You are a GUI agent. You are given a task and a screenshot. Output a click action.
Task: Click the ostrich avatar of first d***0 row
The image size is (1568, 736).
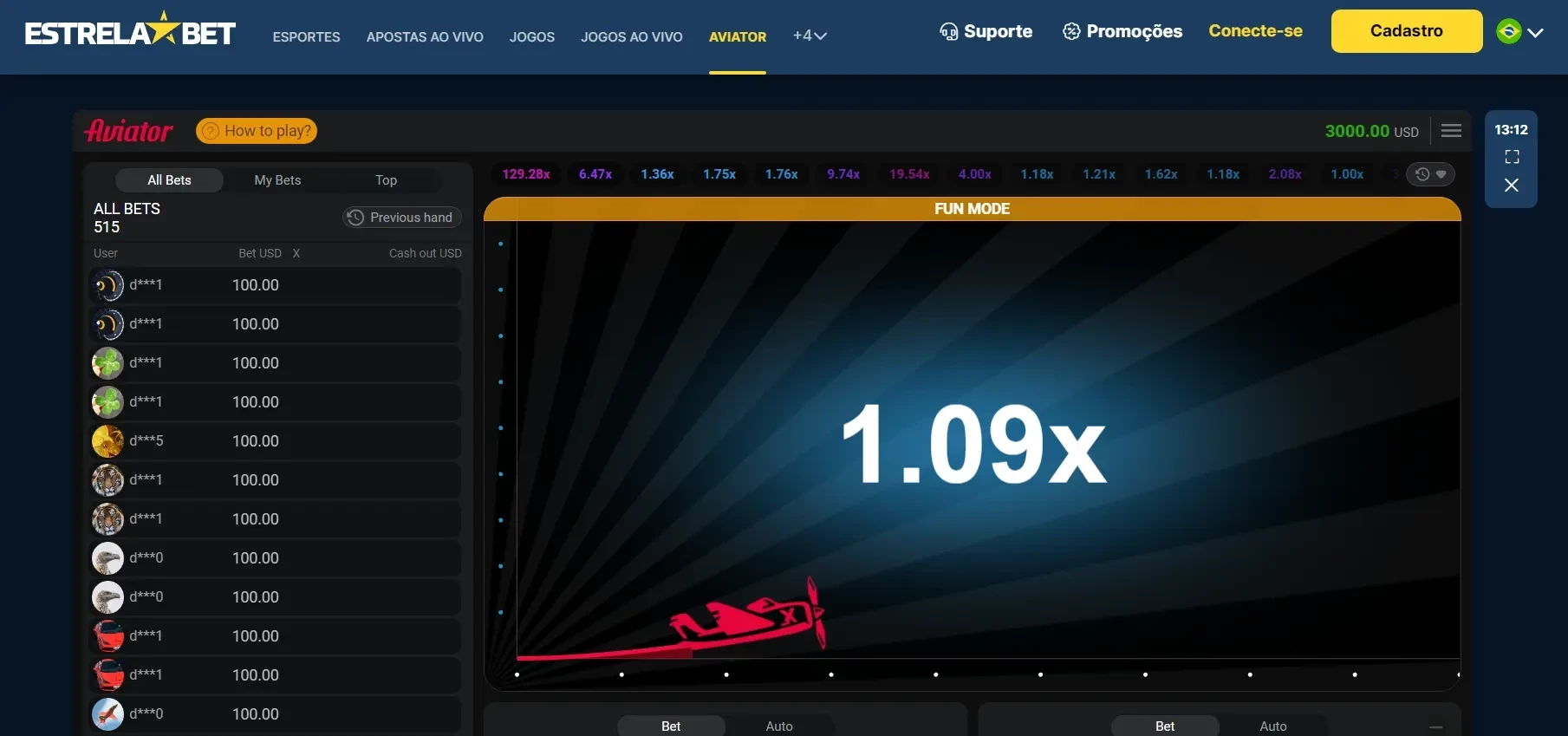(107, 558)
